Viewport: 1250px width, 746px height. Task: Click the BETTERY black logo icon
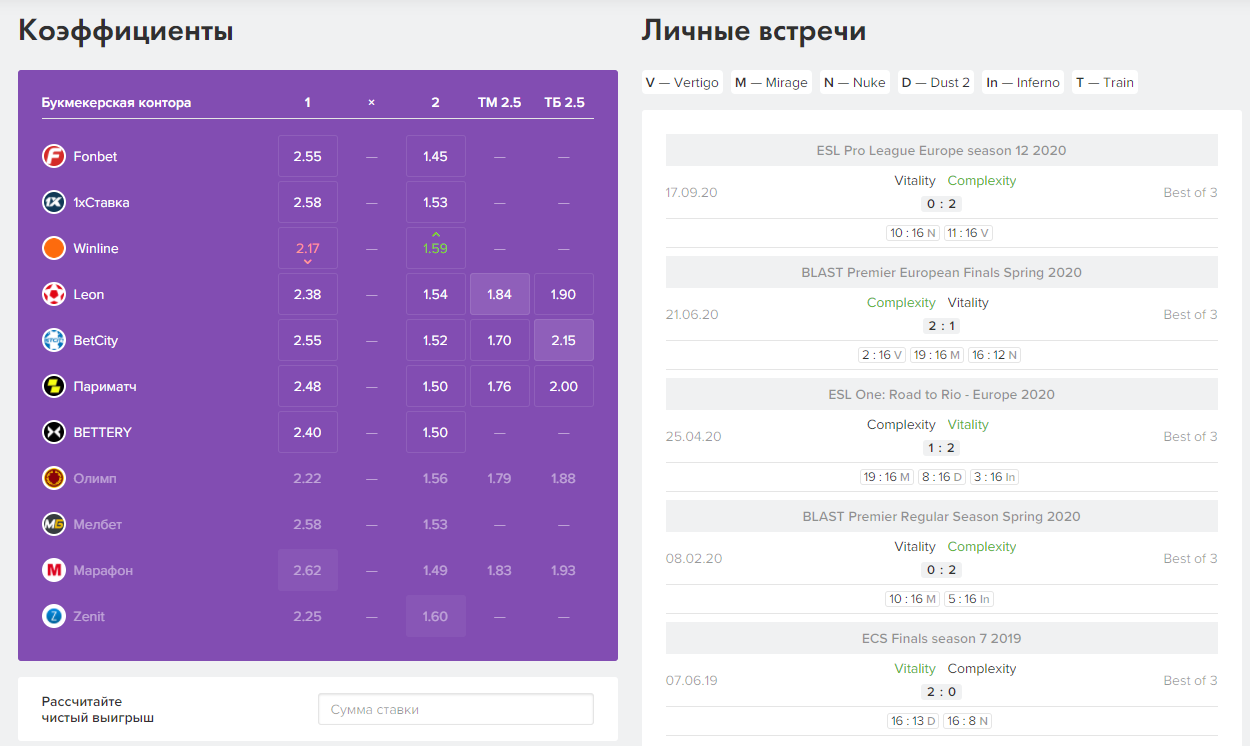pyautogui.click(x=54, y=433)
